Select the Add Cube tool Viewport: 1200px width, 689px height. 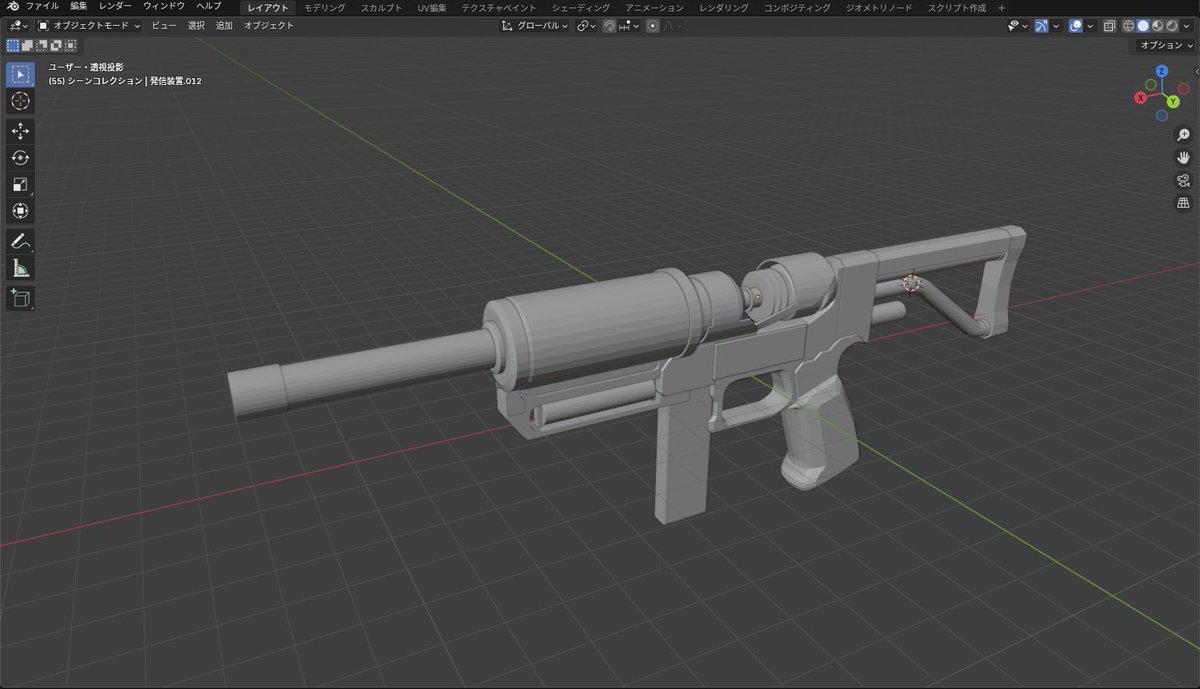[21, 298]
